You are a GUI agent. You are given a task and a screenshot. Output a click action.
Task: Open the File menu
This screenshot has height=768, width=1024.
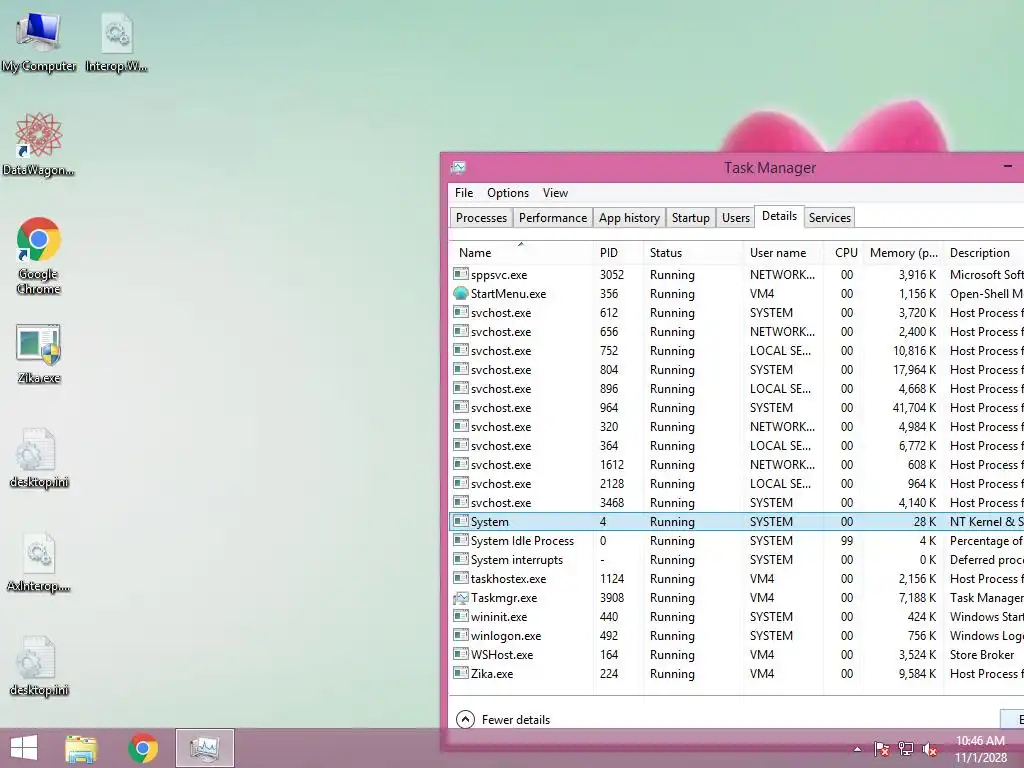tap(464, 193)
